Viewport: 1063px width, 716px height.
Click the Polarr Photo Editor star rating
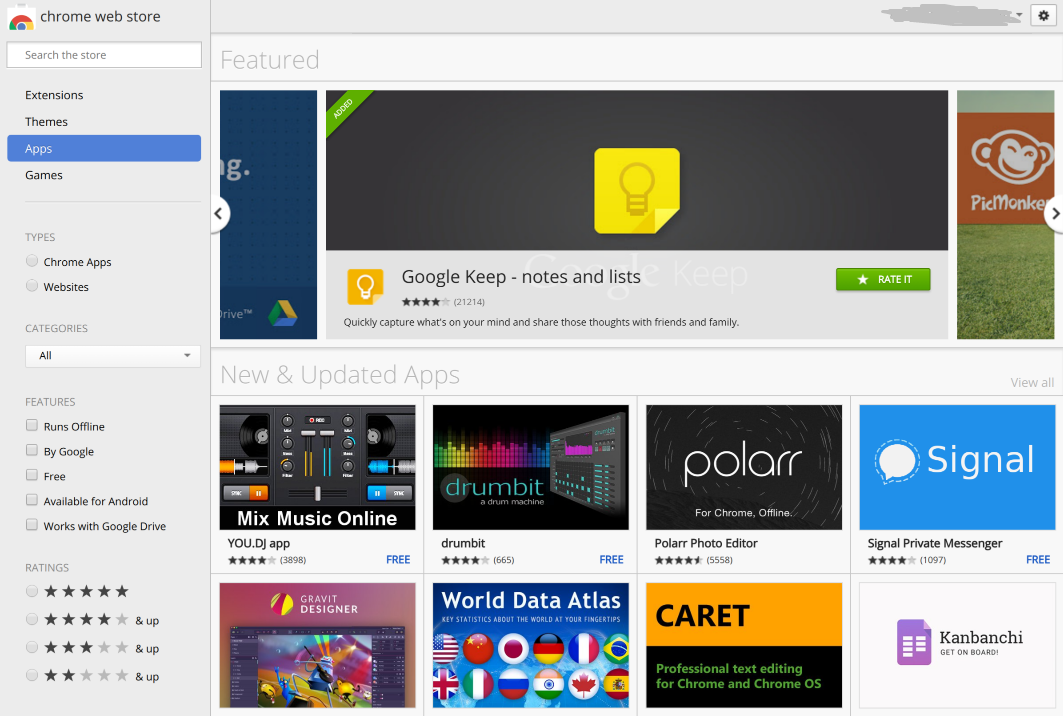pos(679,560)
